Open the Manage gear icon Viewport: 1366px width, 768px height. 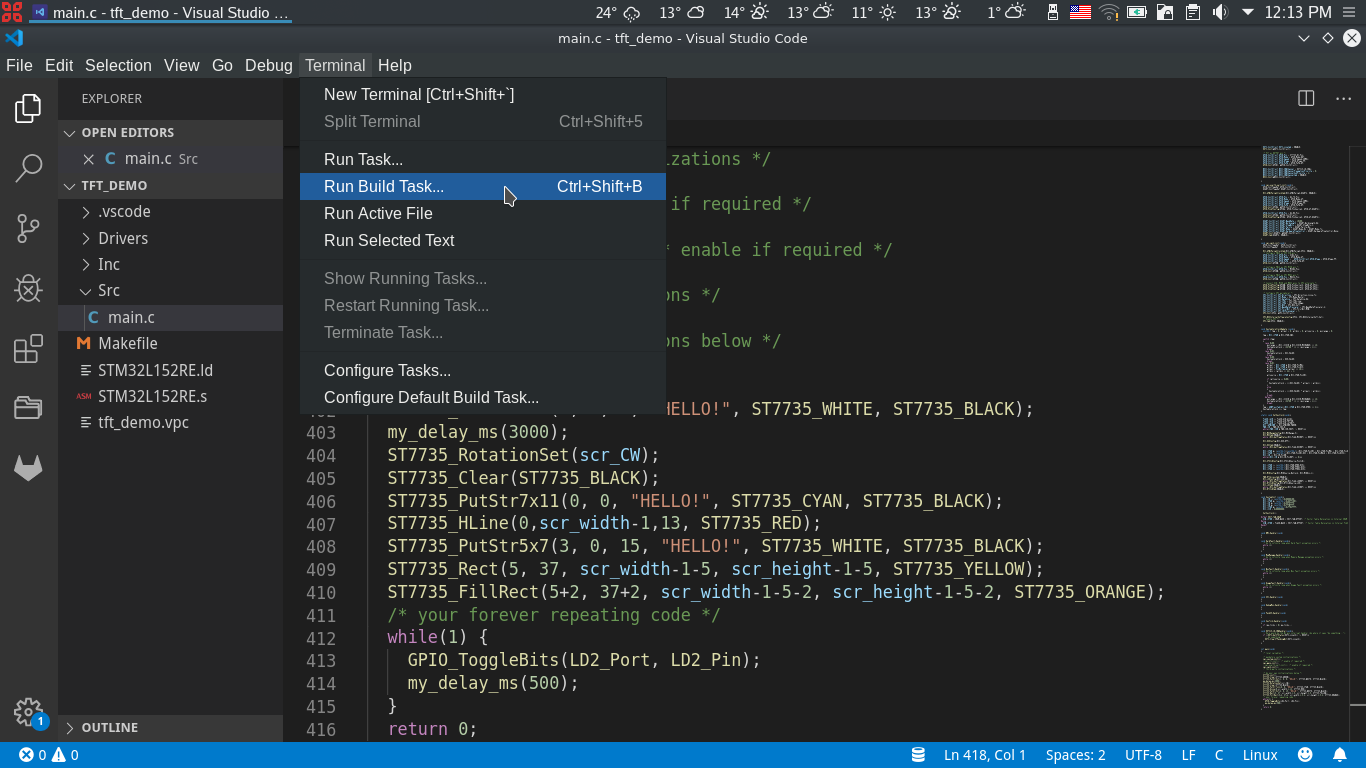(28, 712)
